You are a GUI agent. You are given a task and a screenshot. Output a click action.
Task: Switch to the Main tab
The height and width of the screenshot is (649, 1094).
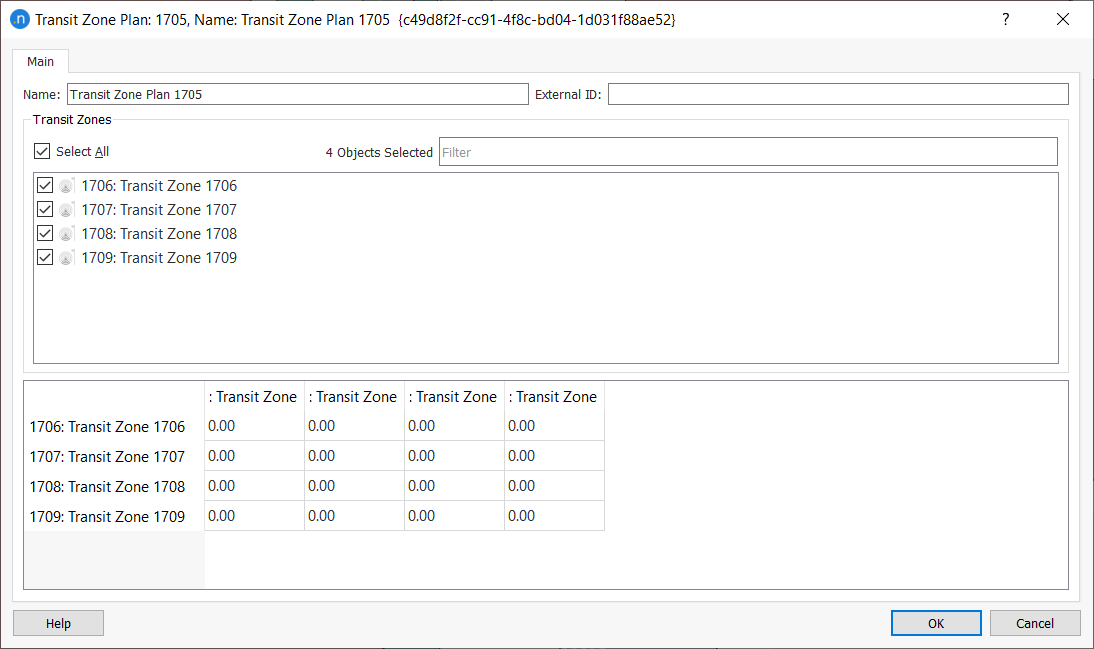coord(41,62)
